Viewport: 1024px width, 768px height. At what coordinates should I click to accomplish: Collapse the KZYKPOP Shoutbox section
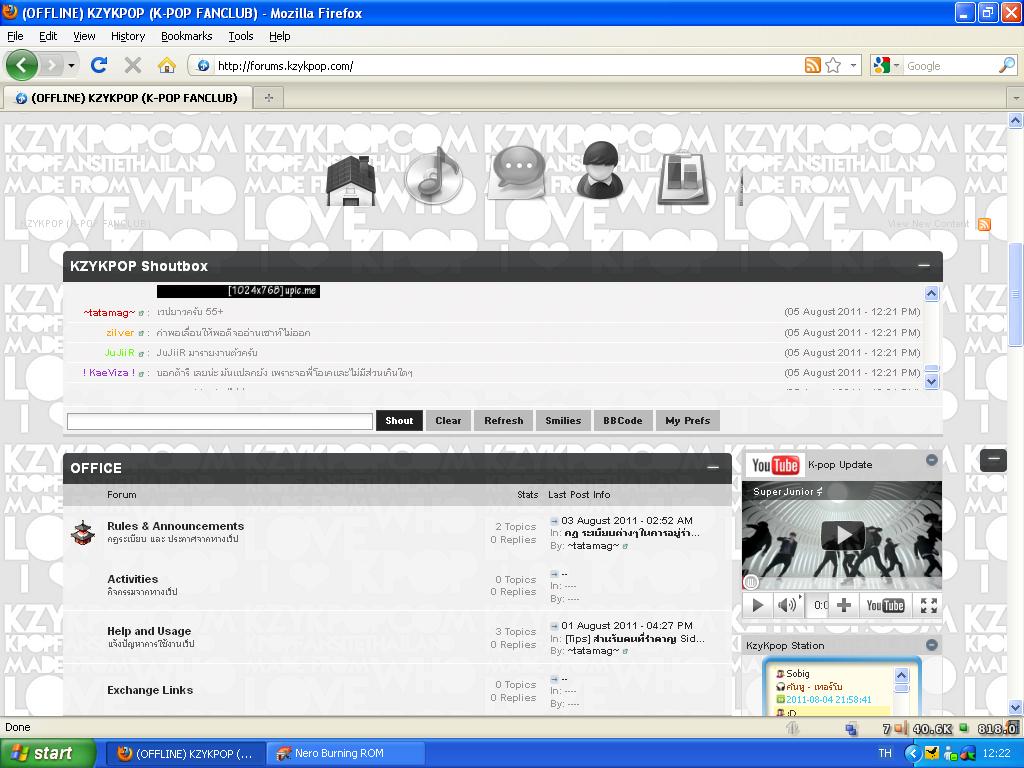[924, 265]
